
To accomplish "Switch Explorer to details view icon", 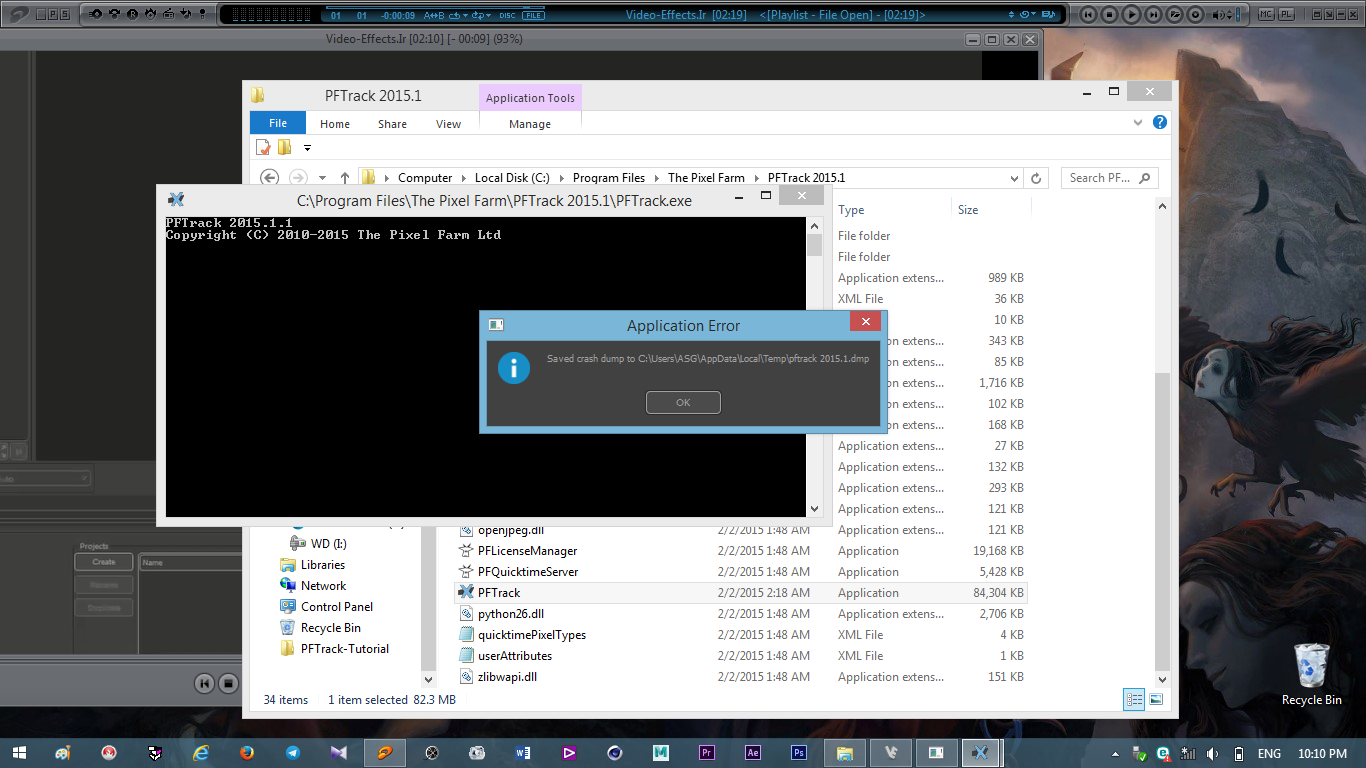I will [1134, 700].
